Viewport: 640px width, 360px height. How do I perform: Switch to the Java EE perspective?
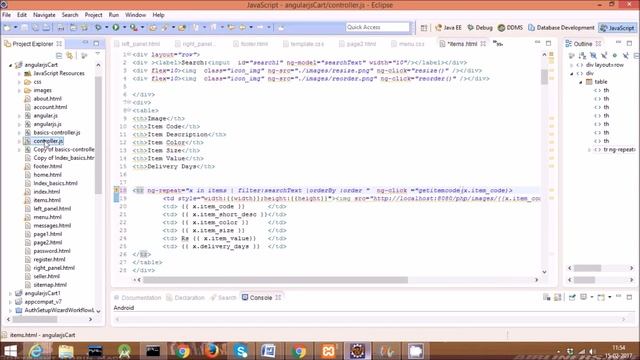pos(448,28)
